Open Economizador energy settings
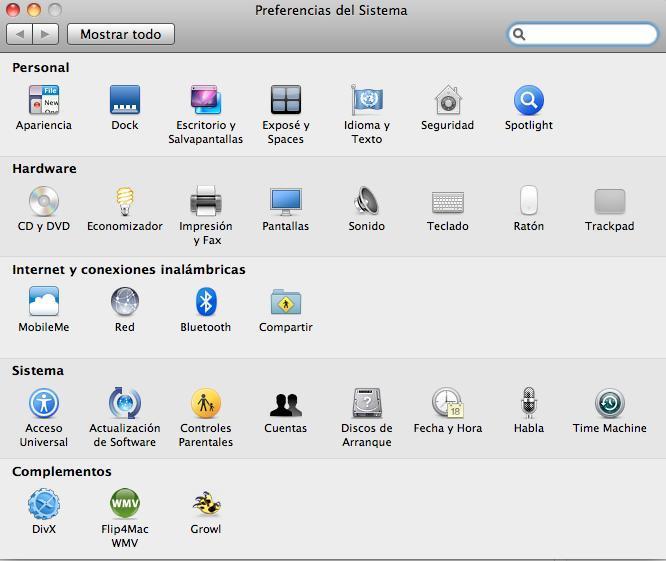 pos(125,202)
